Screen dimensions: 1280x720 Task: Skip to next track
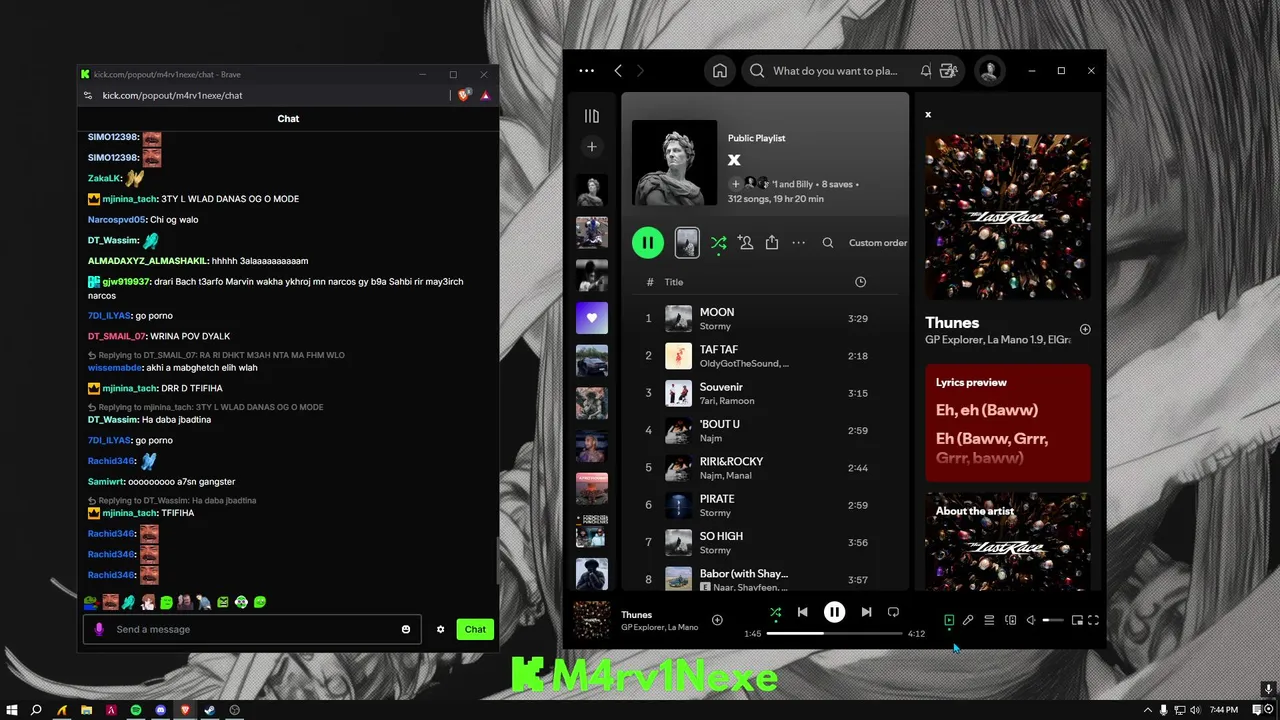pyautogui.click(x=866, y=612)
